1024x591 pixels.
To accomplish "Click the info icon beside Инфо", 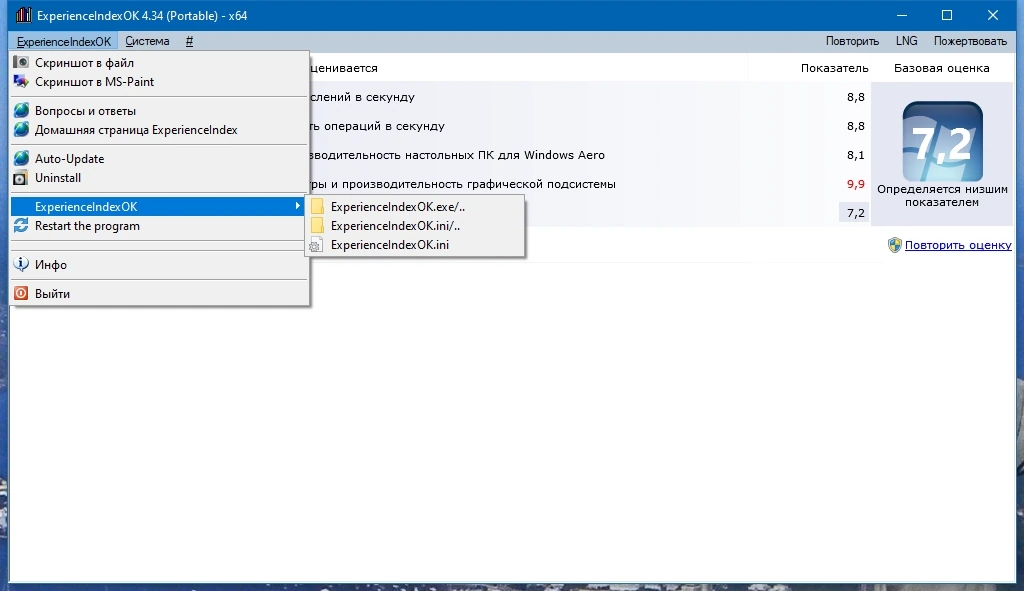I will coord(21,264).
